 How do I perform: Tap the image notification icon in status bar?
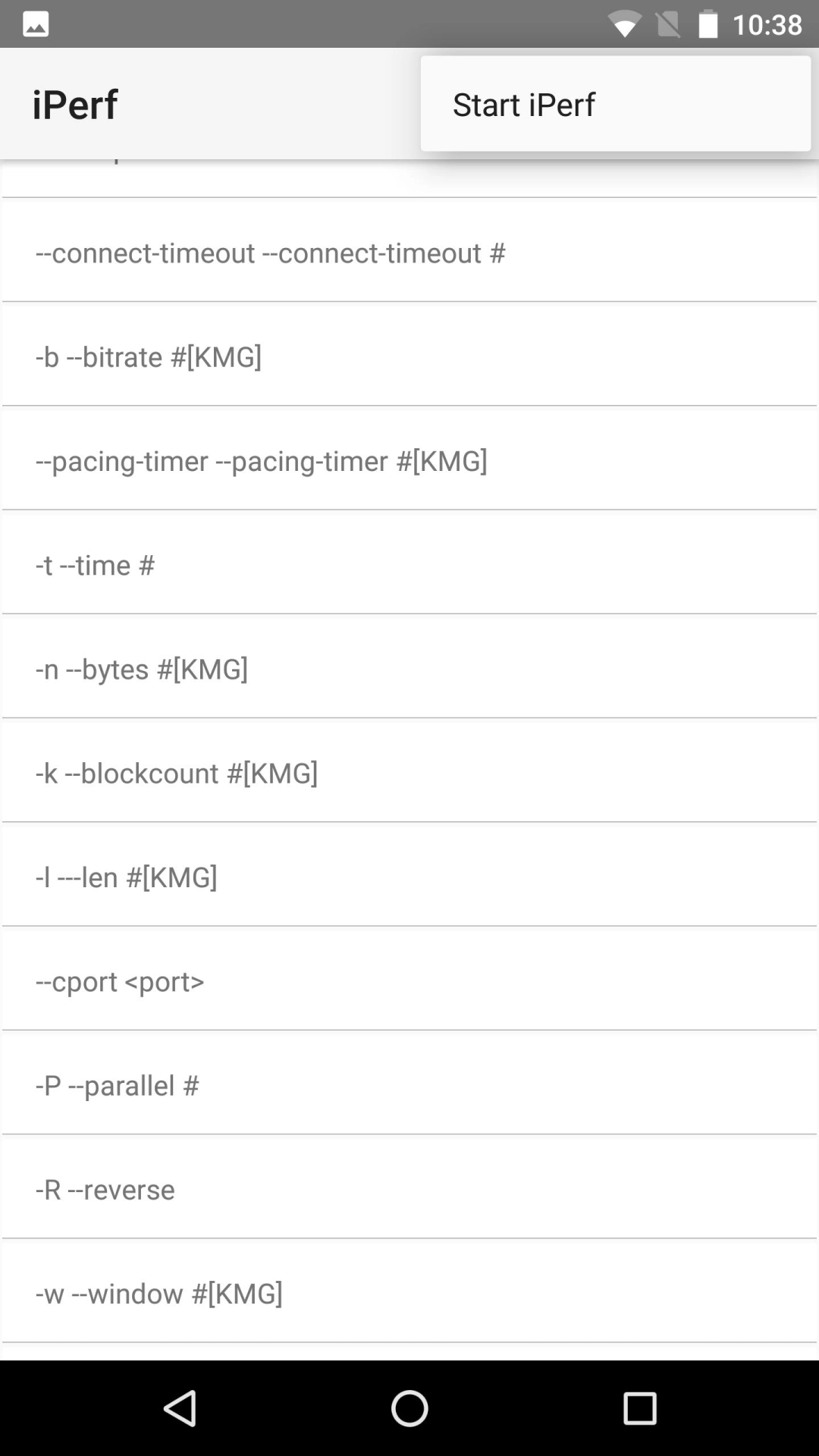coord(36,24)
